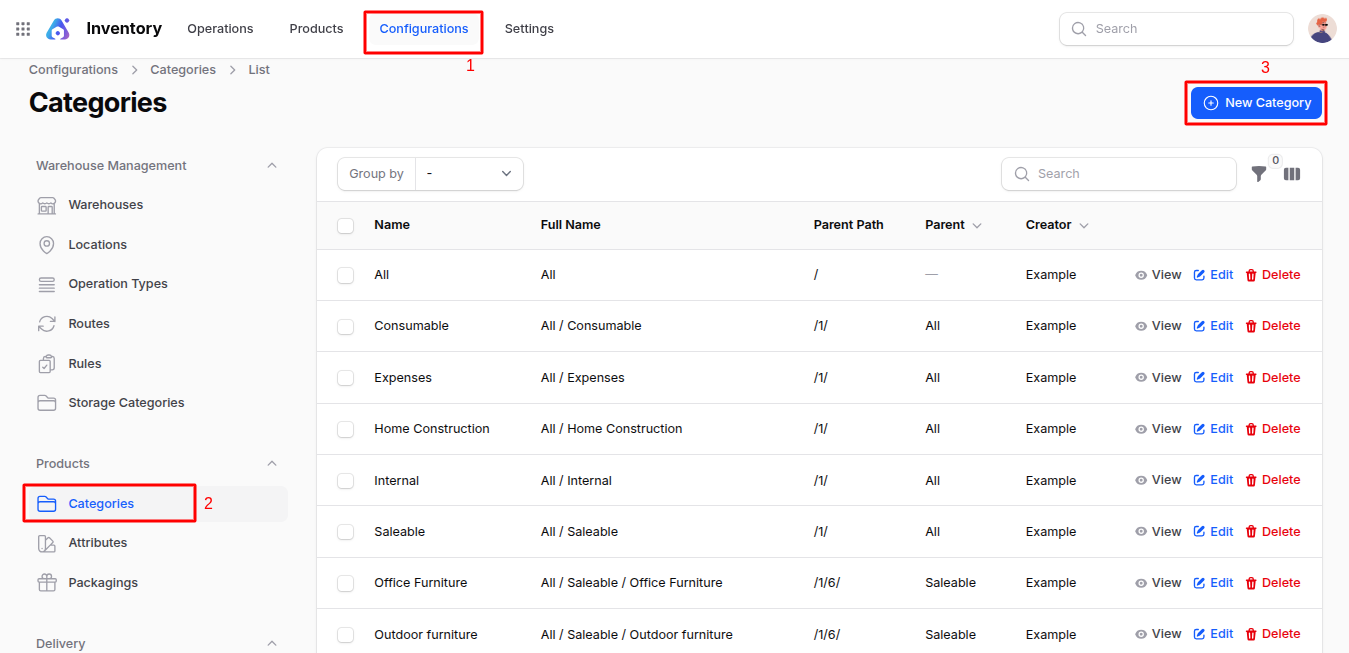Collapse the Warehouse Management section
Screen dimensions: 1349x653
(271, 165)
